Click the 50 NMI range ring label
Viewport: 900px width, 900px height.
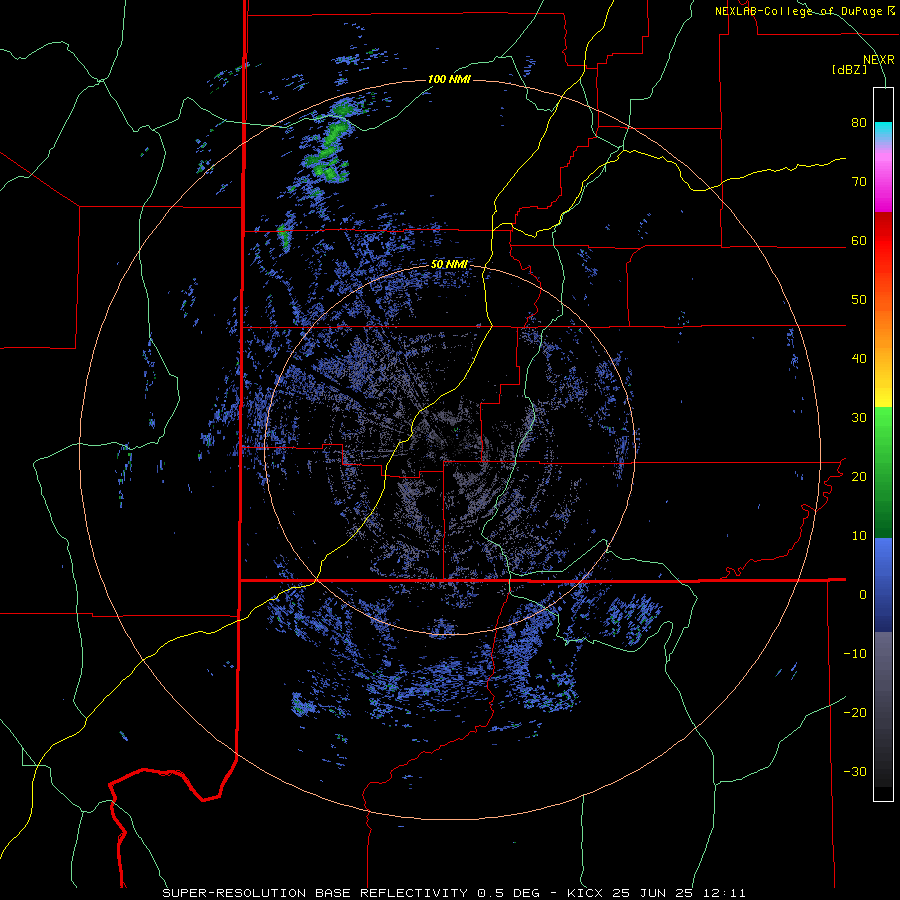449,265
